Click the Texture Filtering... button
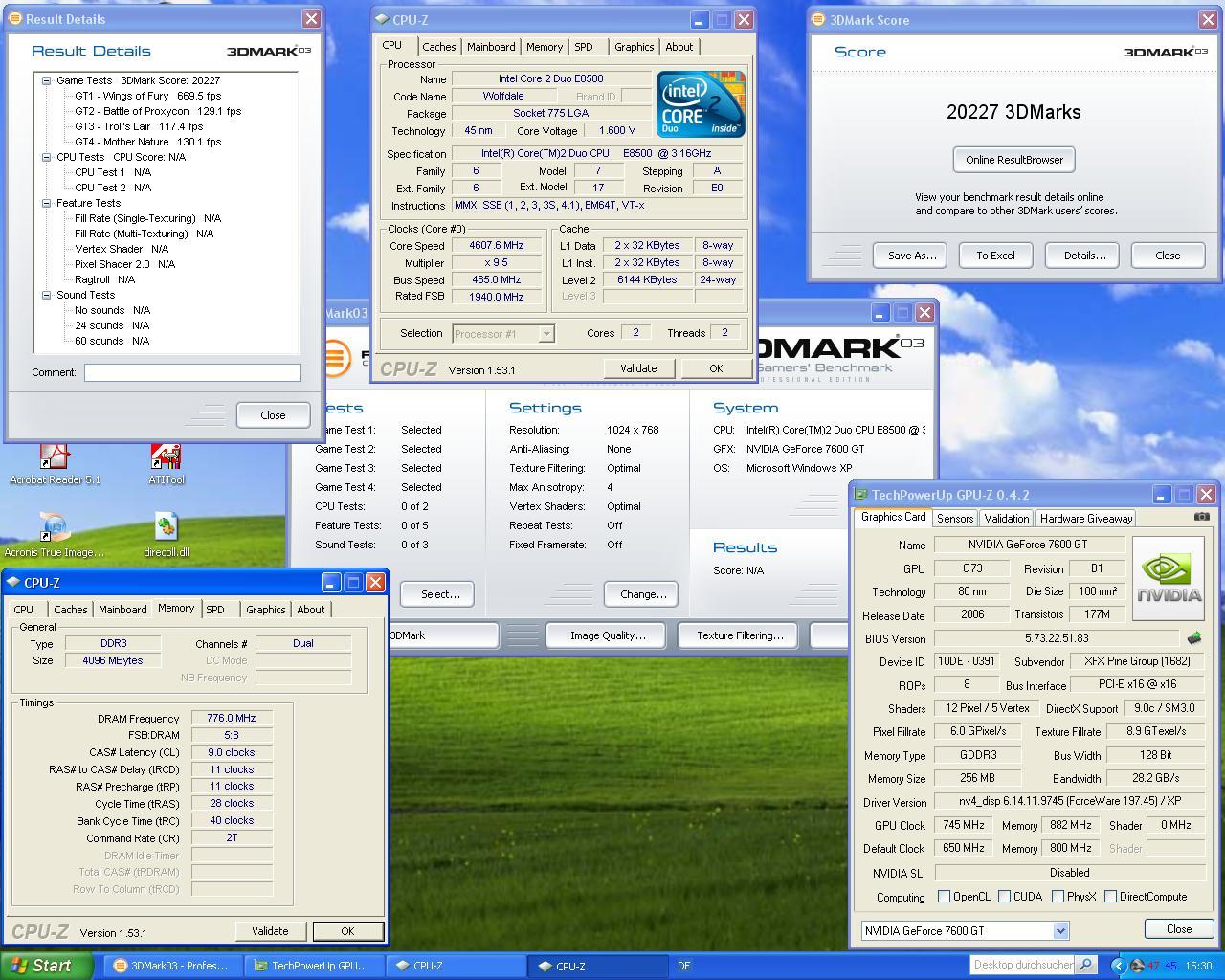The width and height of the screenshot is (1225, 980). click(x=740, y=635)
